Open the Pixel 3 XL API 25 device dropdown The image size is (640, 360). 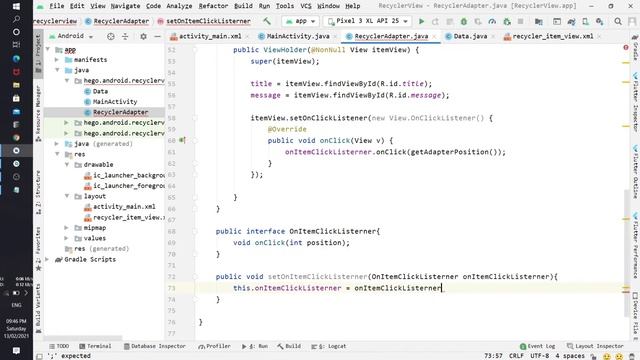367,21
